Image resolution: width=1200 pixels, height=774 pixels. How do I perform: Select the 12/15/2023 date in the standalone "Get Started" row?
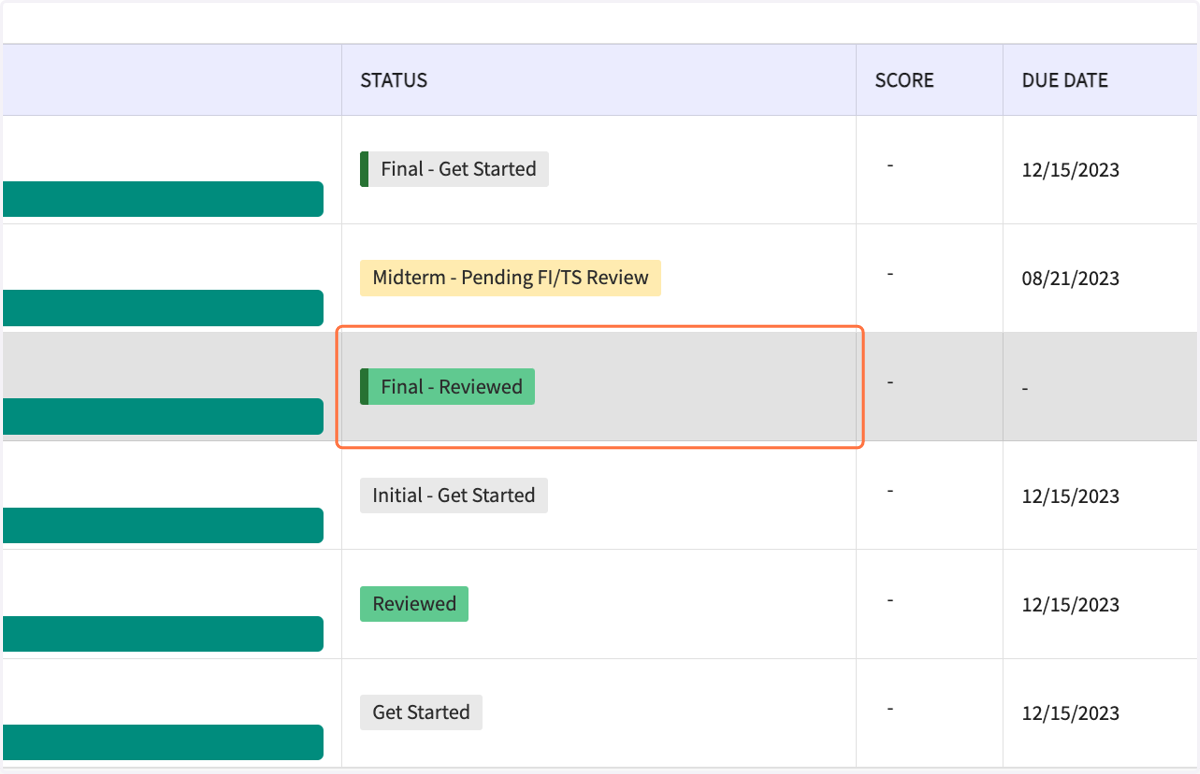click(1070, 713)
